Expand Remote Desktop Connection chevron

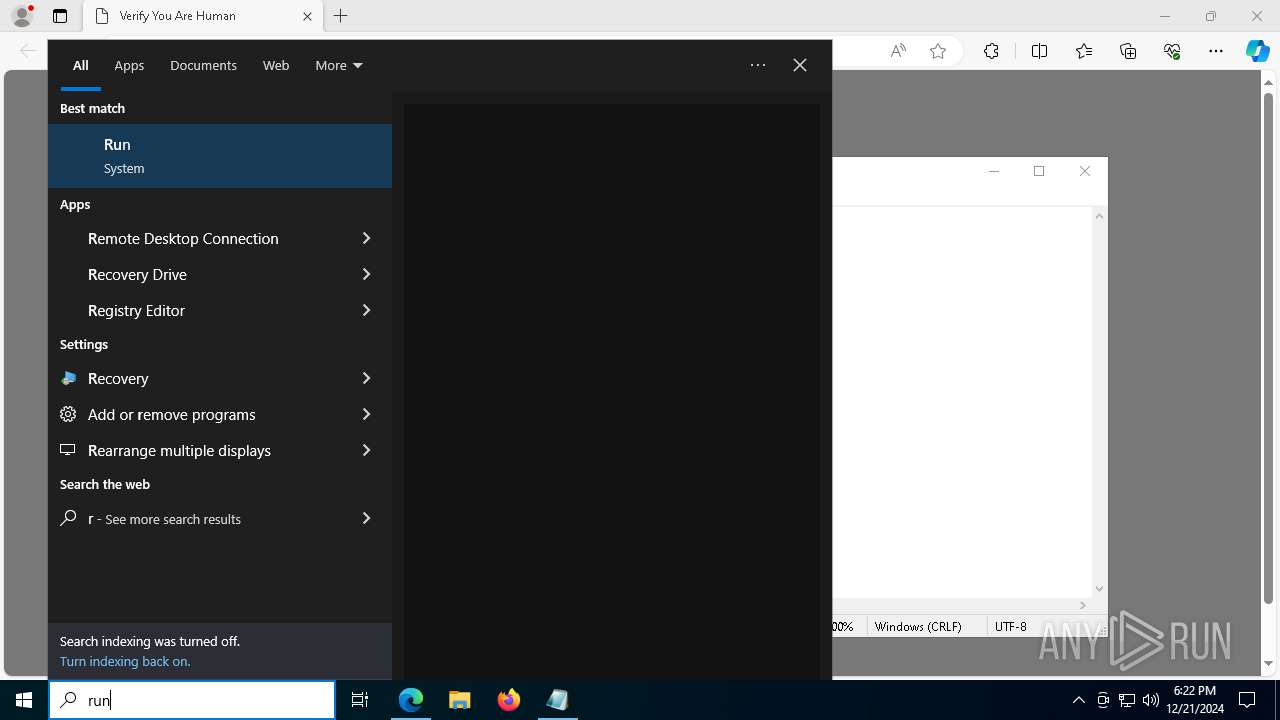coord(366,238)
